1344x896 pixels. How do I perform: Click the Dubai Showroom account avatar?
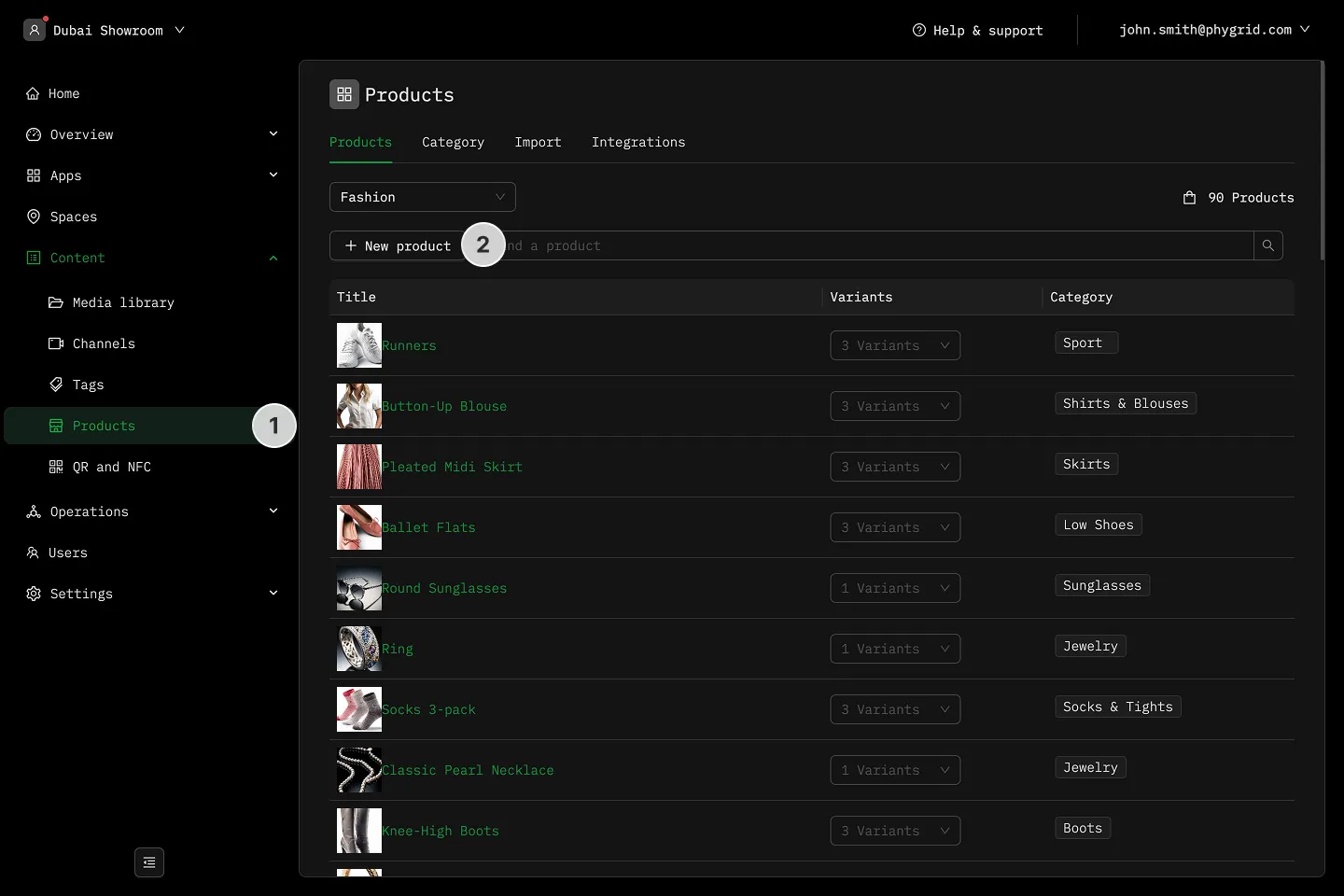tap(35, 30)
